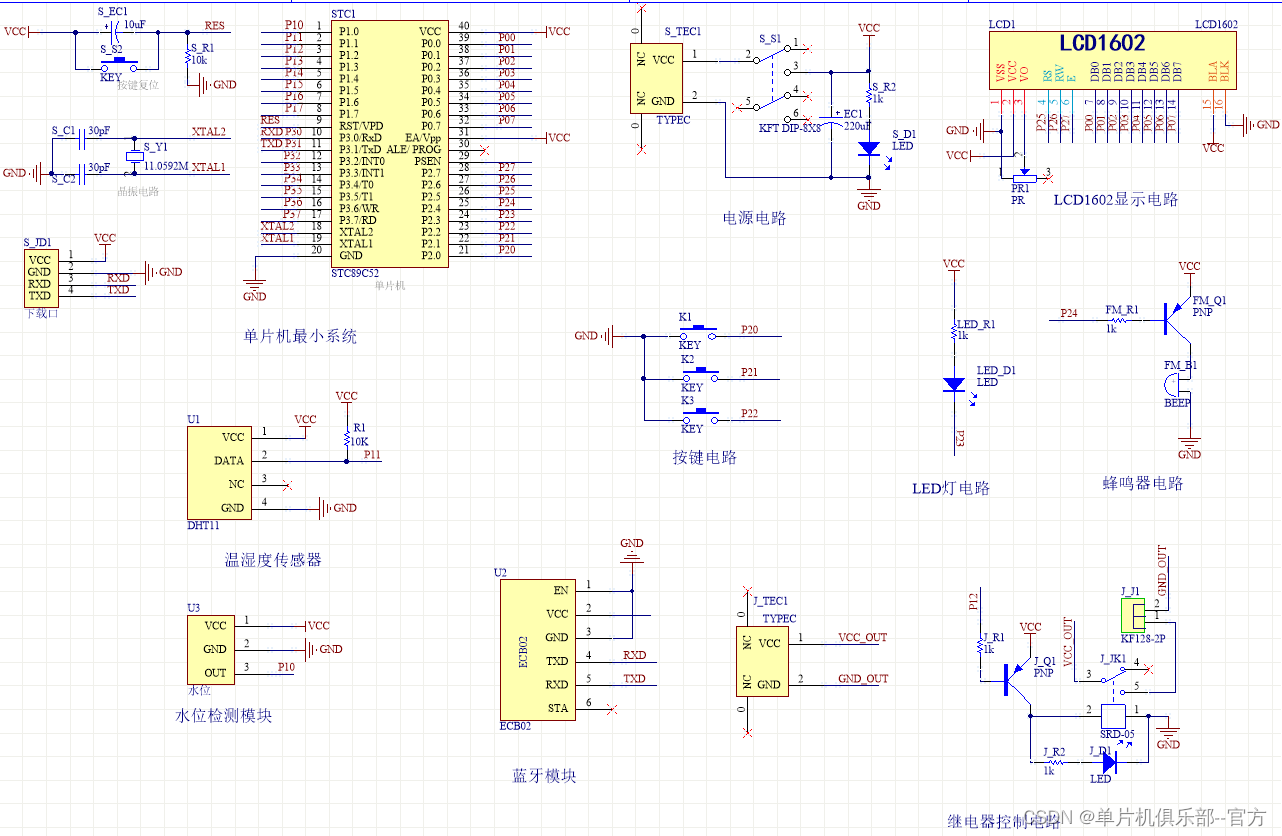The image size is (1282, 836).
Task: Click the S_C2 30pF capacitor
Action: click(x=82, y=172)
